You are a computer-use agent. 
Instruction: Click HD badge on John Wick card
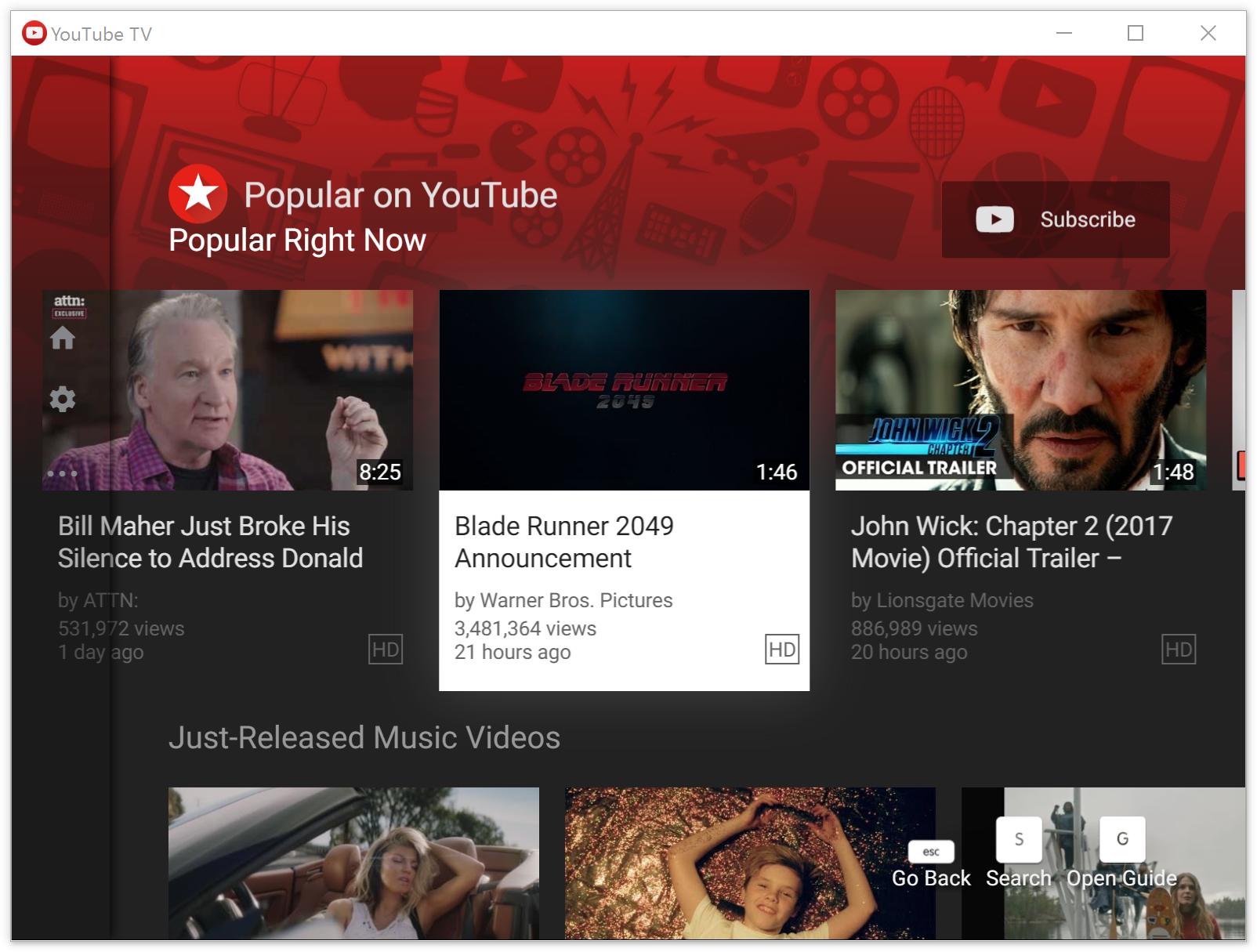pos(1179,649)
